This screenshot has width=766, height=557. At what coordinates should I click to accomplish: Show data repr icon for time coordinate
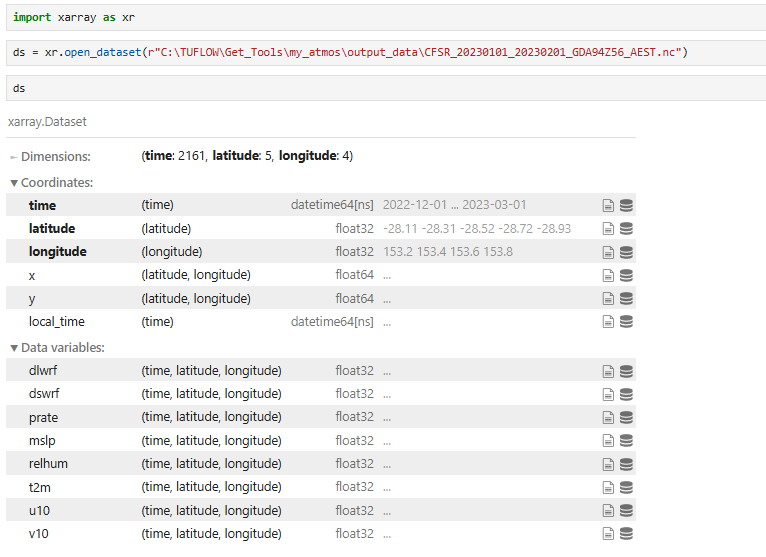tap(627, 205)
